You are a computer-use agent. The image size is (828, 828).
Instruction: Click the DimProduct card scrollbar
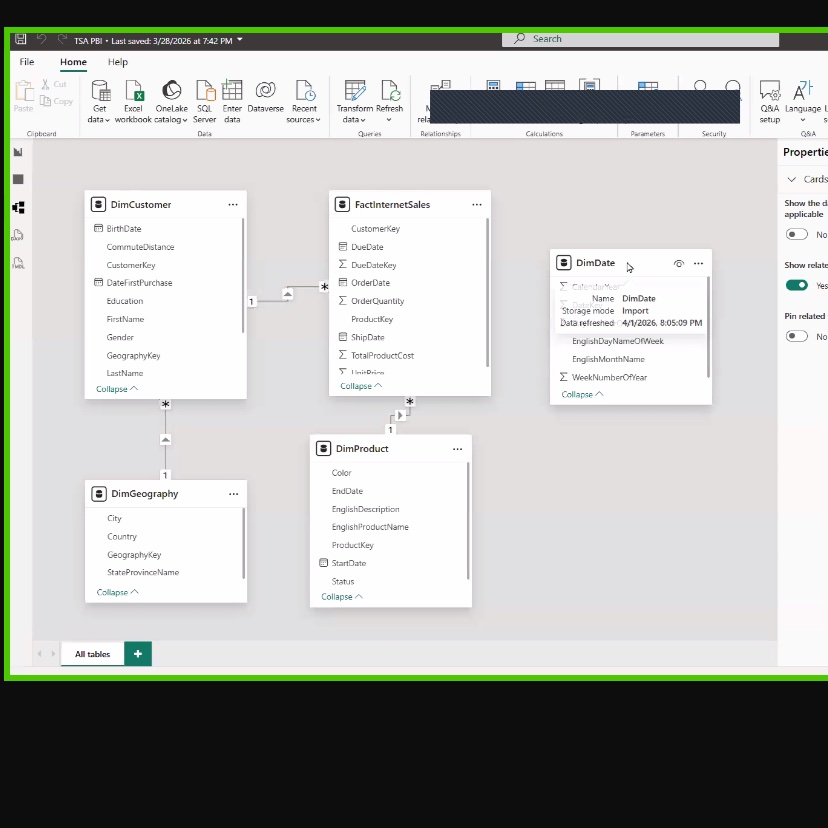click(x=468, y=521)
